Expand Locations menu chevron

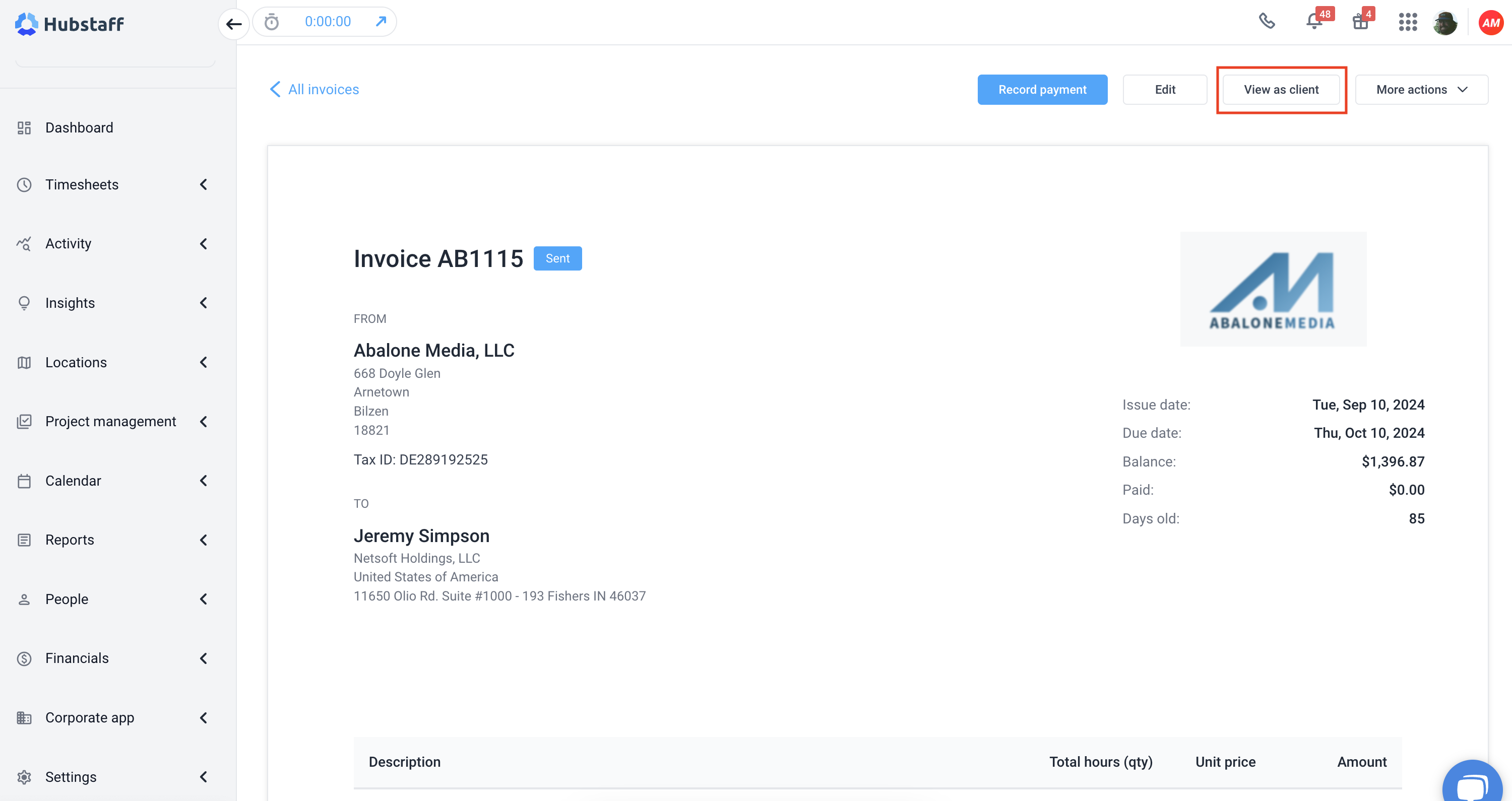point(204,362)
